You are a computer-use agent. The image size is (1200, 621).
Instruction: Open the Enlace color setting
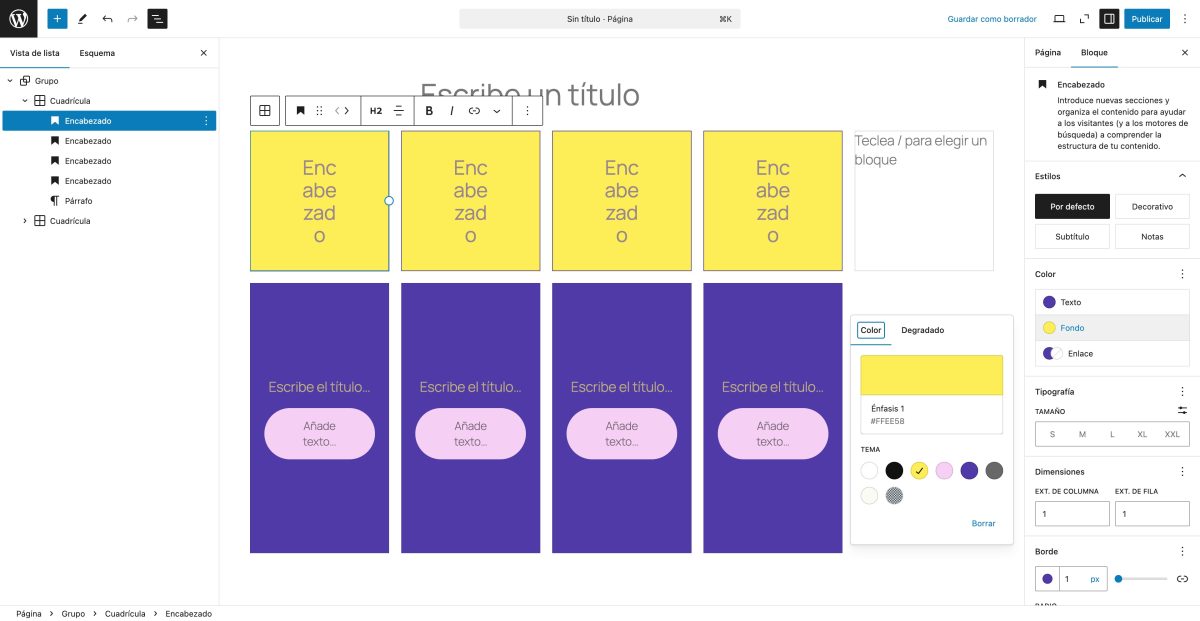pyautogui.click(x=1112, y=353)
